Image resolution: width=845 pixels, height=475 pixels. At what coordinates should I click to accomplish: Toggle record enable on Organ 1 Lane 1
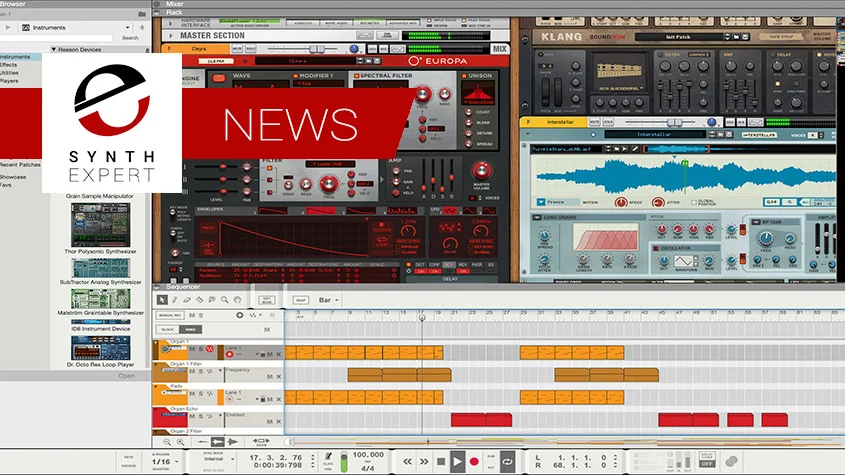230,354
